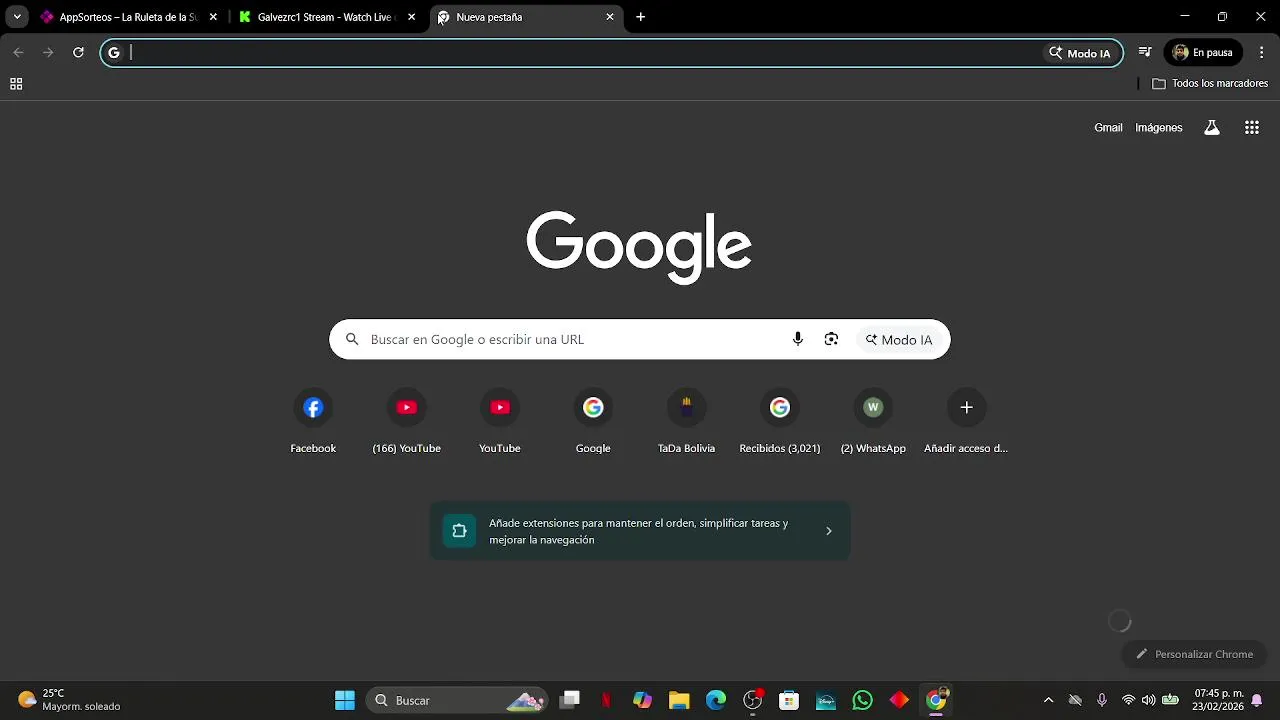1280x720 pixels.
Task: Launch Microsoft Edge from the taskbar
Action: point(716,701)
